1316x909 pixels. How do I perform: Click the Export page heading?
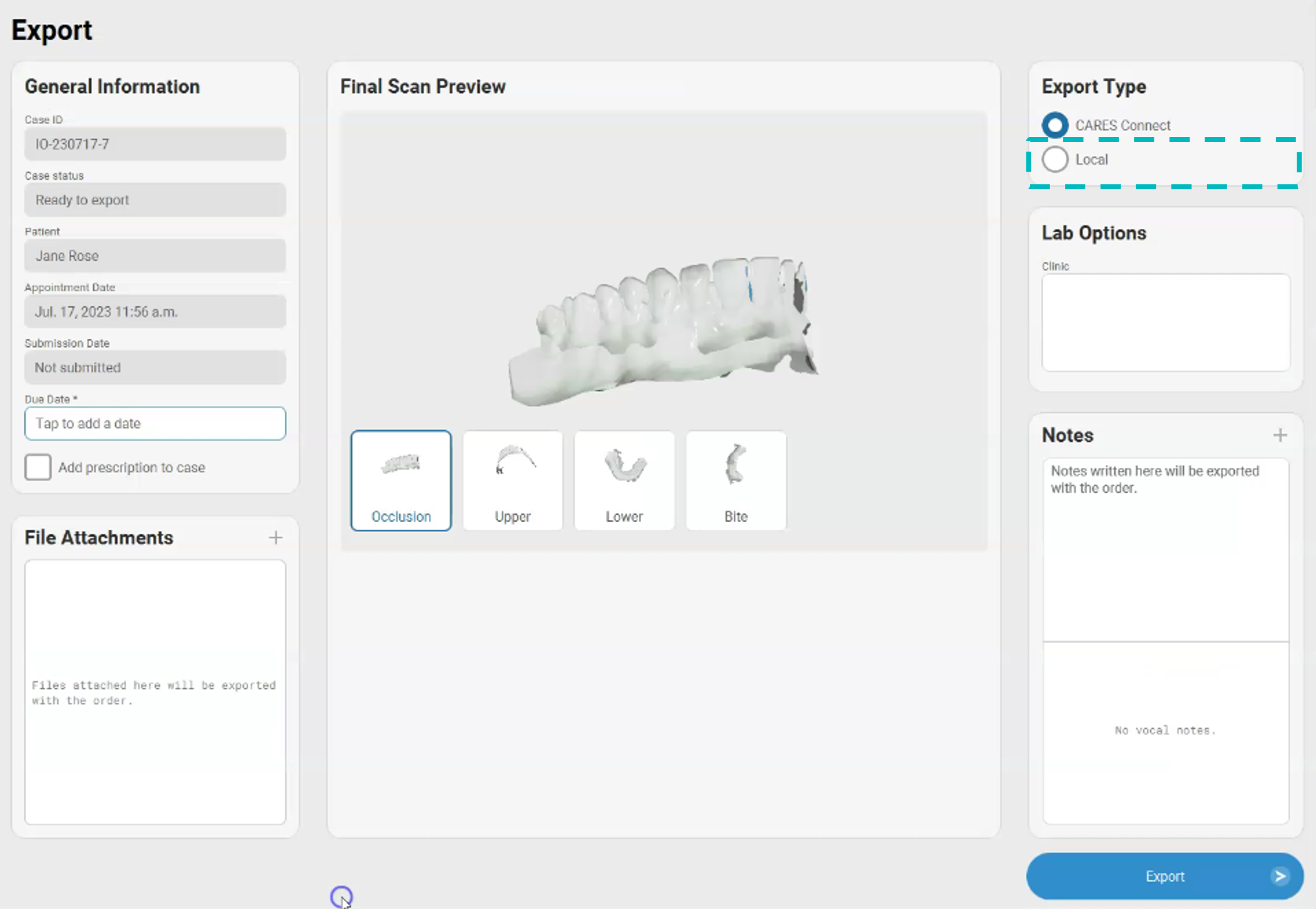point(52,30)
